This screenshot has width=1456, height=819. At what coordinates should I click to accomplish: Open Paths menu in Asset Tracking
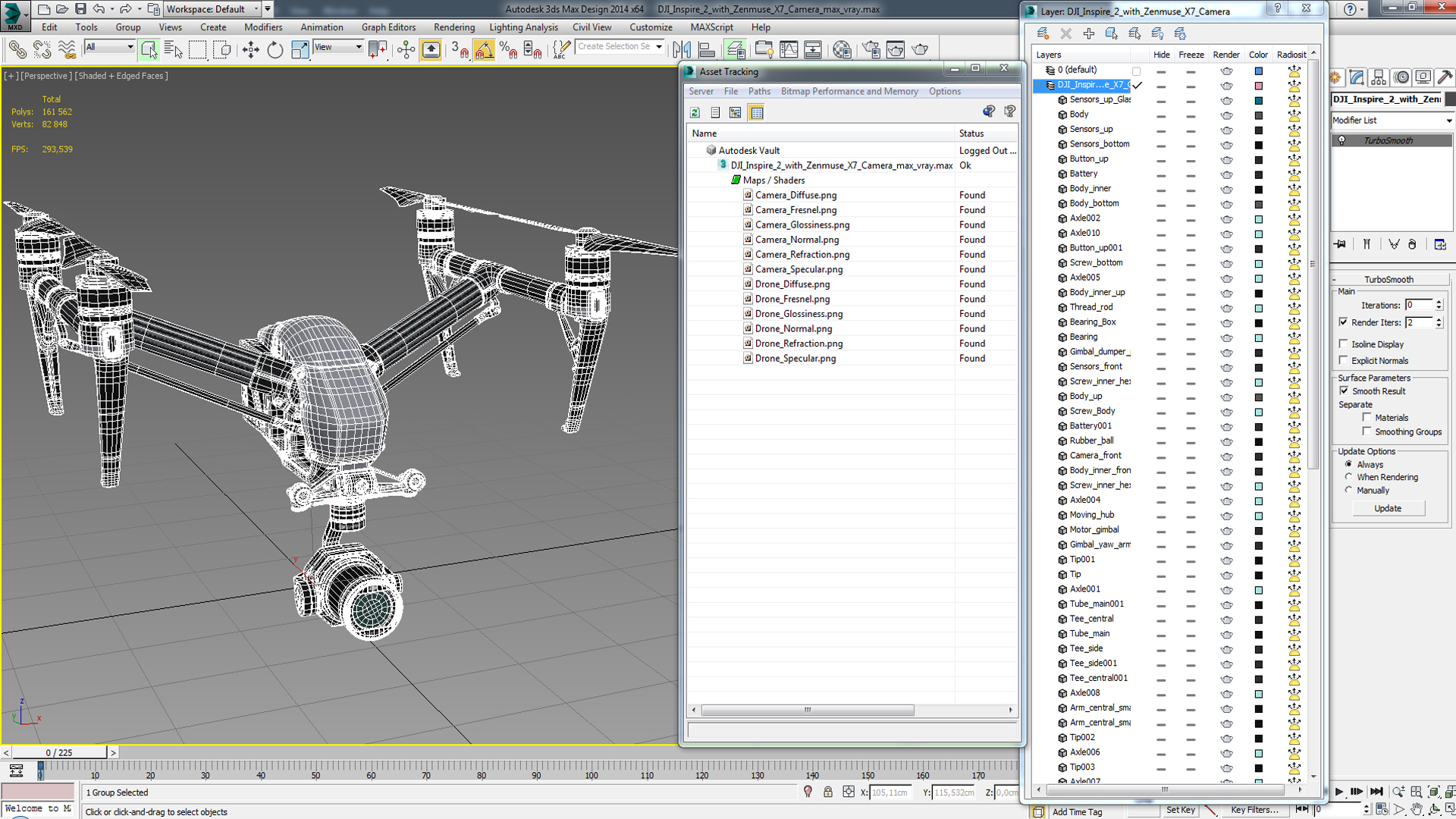coord(759,91)
